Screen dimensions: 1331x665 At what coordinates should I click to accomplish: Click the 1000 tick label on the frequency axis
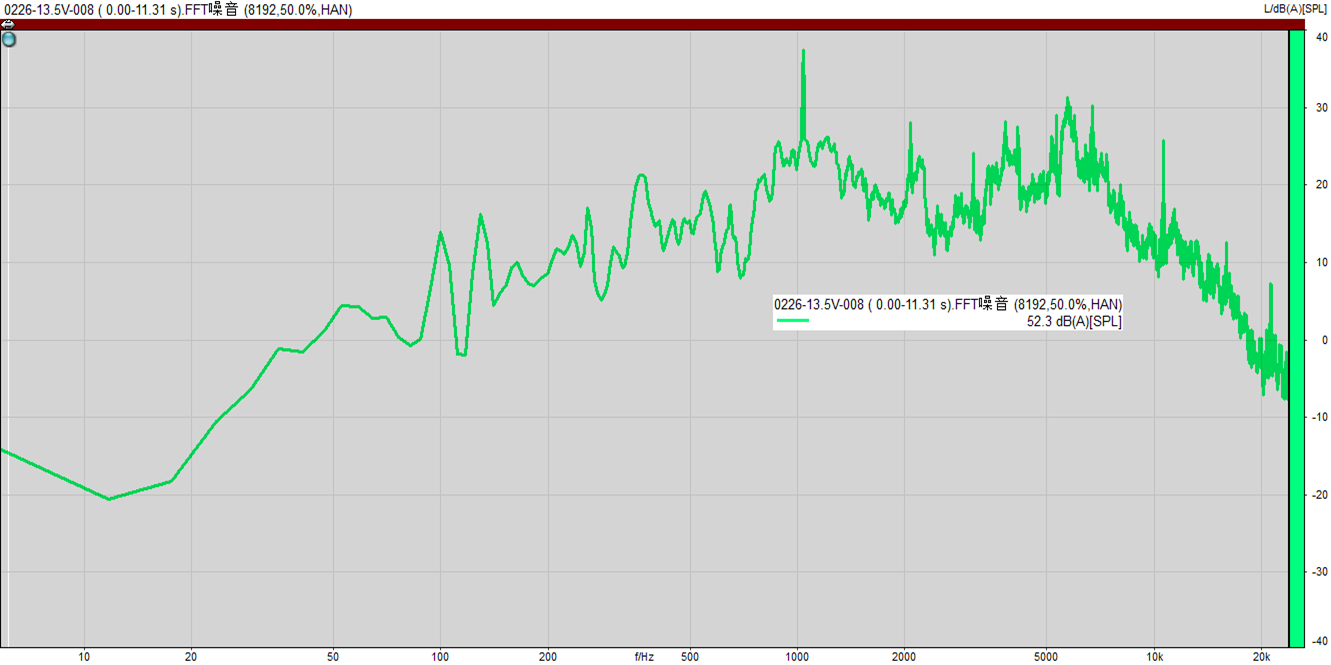pos(797,657)
